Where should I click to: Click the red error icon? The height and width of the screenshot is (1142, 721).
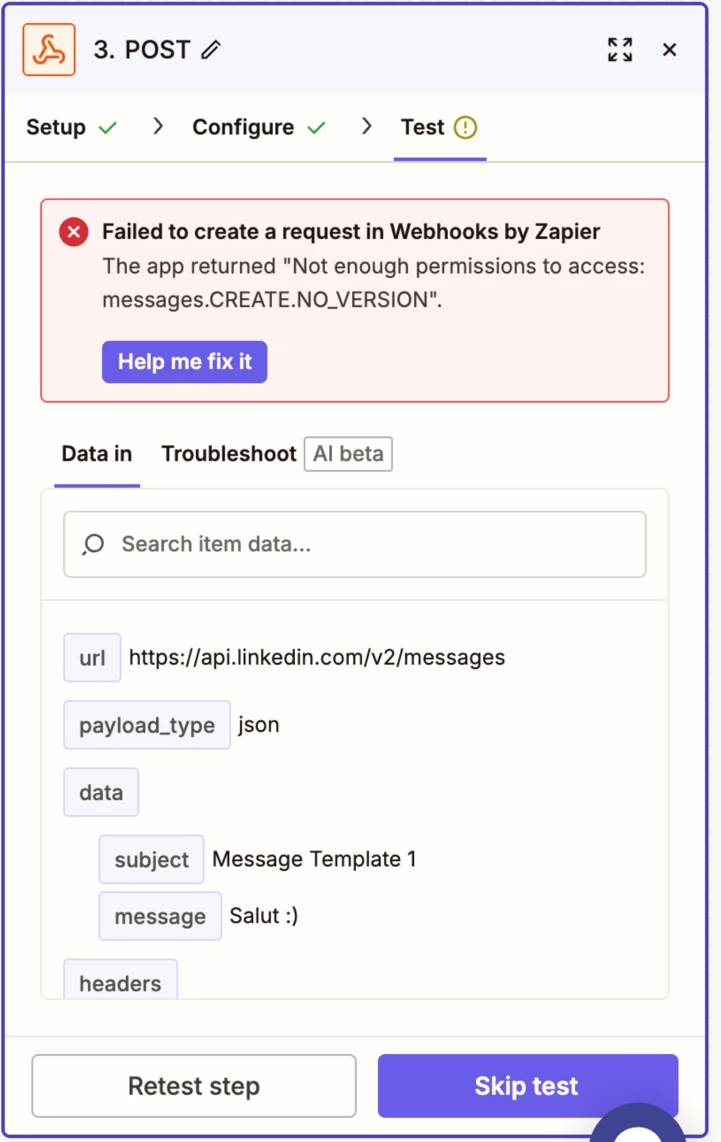(x=73, y=233)
